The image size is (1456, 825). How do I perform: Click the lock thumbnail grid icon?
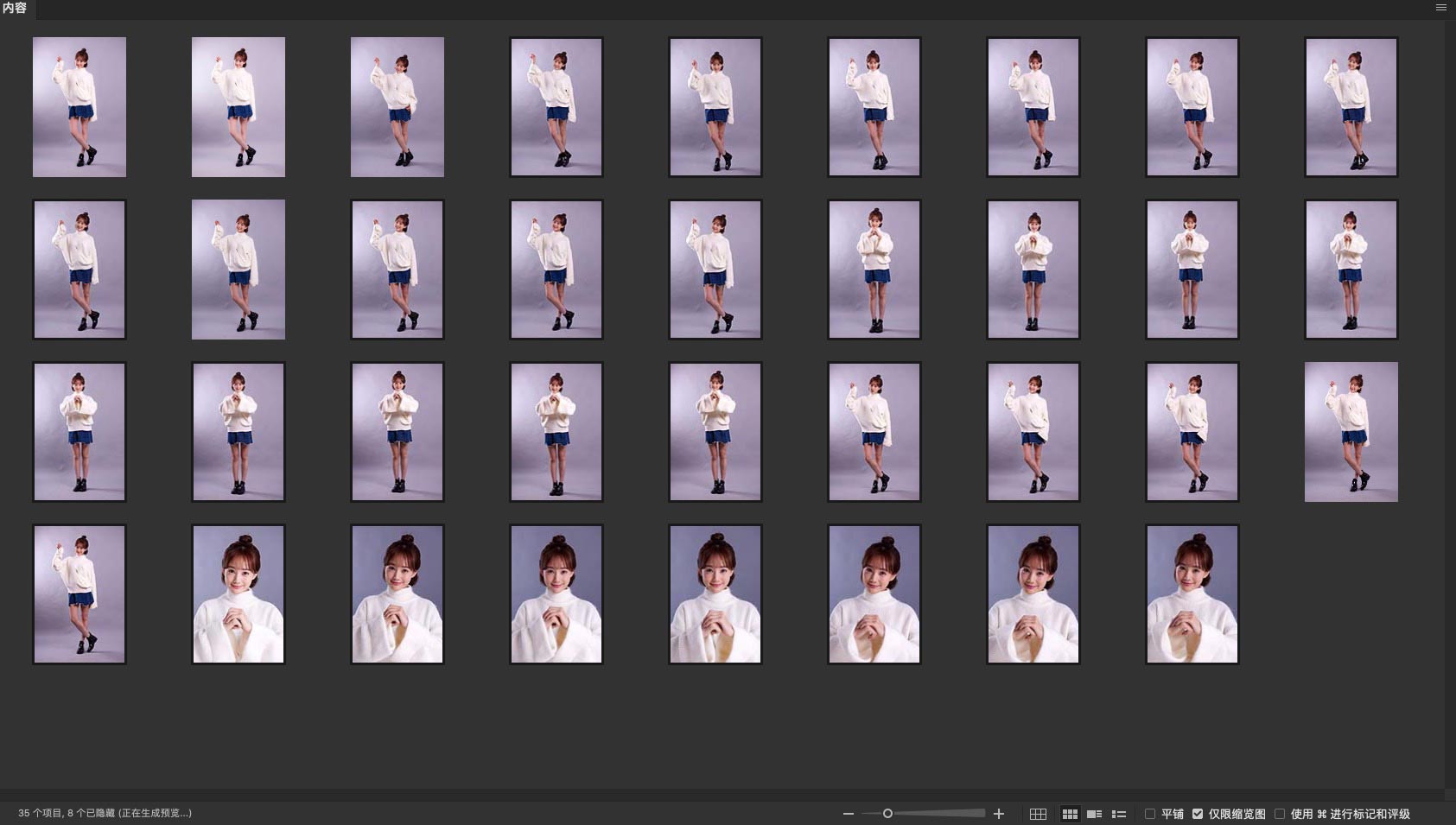click(x=1038, y=814)
